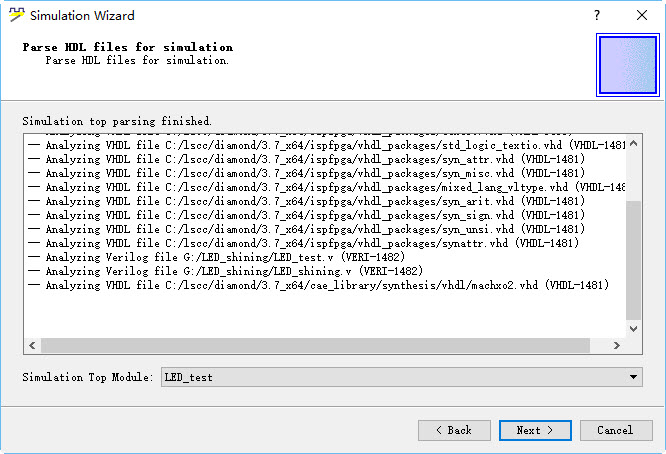
Task: Click the horizontal scrollbar thumb in log
Action: click(x=316, y=346)
